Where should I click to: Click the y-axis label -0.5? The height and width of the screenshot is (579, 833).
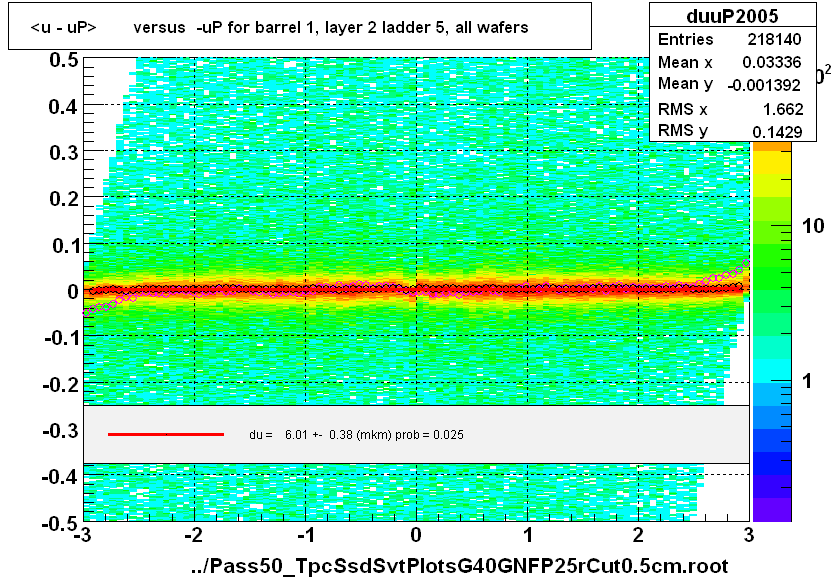click(x=61, y=524)
